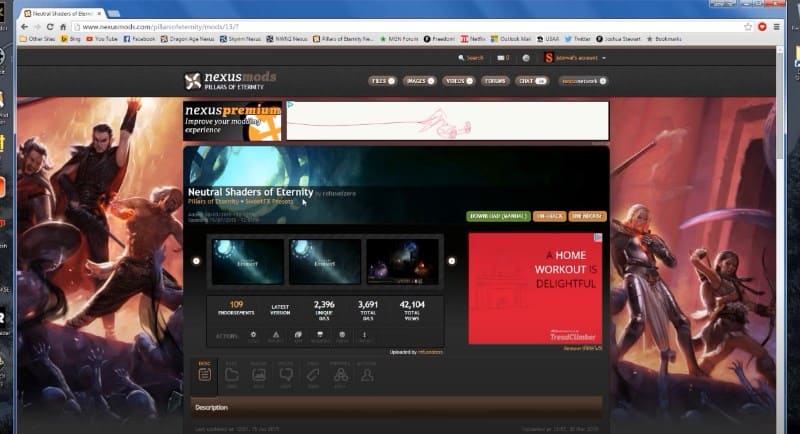800x434 pixels.
Task: Open the YouTube bookmark
Action: (x=102, y=39)
